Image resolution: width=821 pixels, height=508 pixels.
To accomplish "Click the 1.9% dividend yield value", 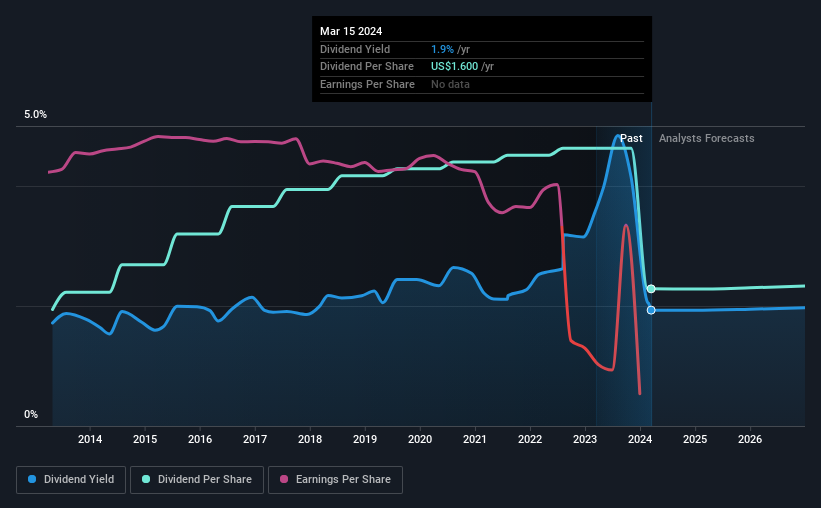I will click(442, 49).
